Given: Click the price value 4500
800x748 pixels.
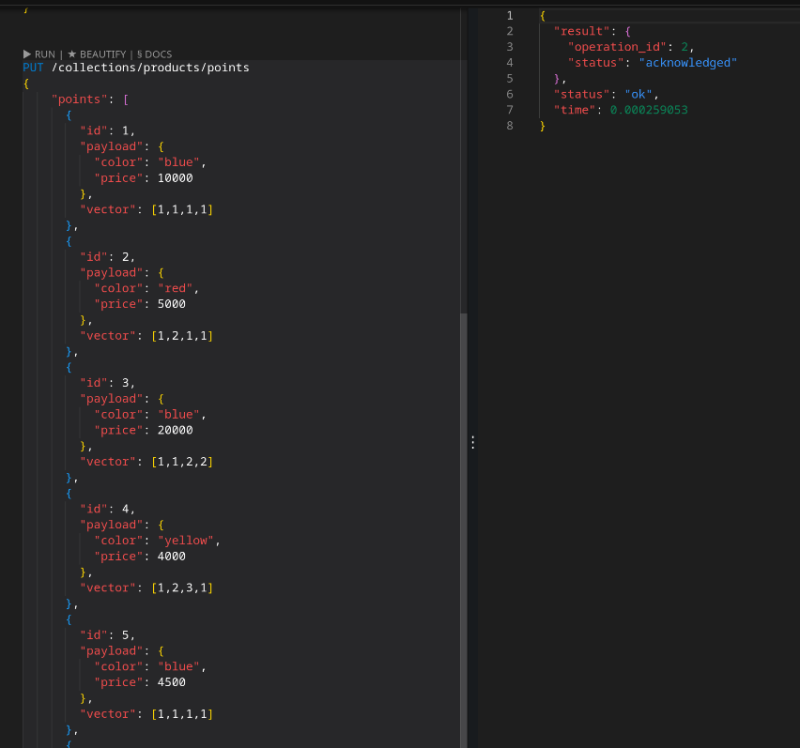Looking at the screenshot, I should click(x=172, y=682).
